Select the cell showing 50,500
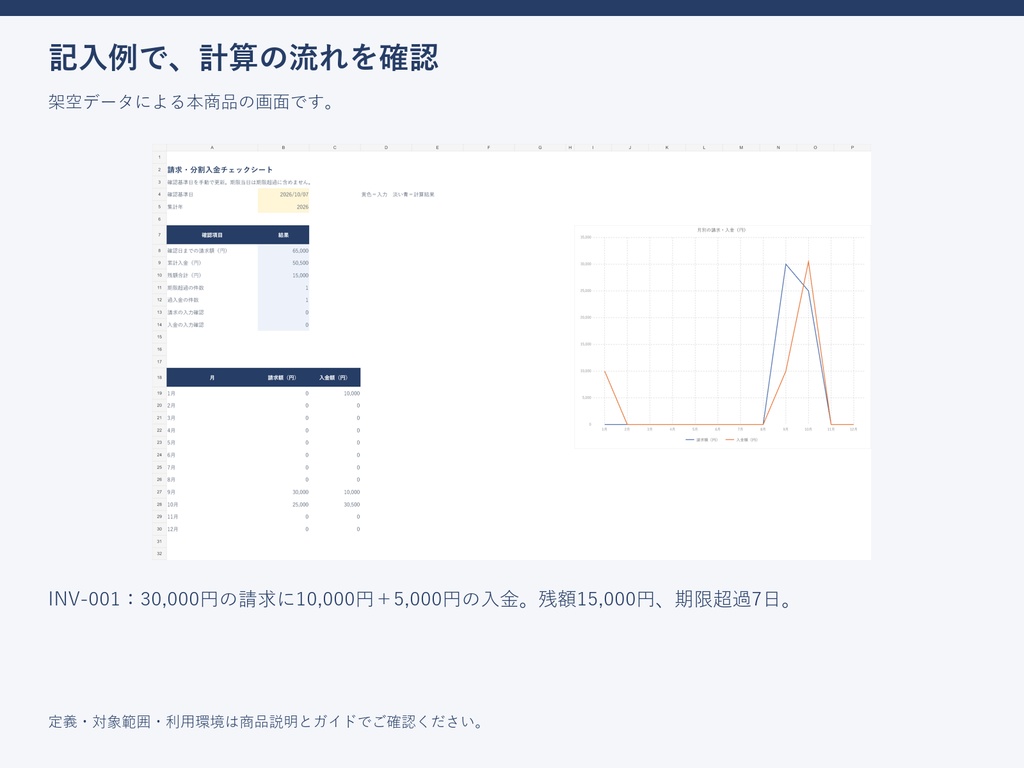This screenshot has height=768, width=1024. [283, 263]
